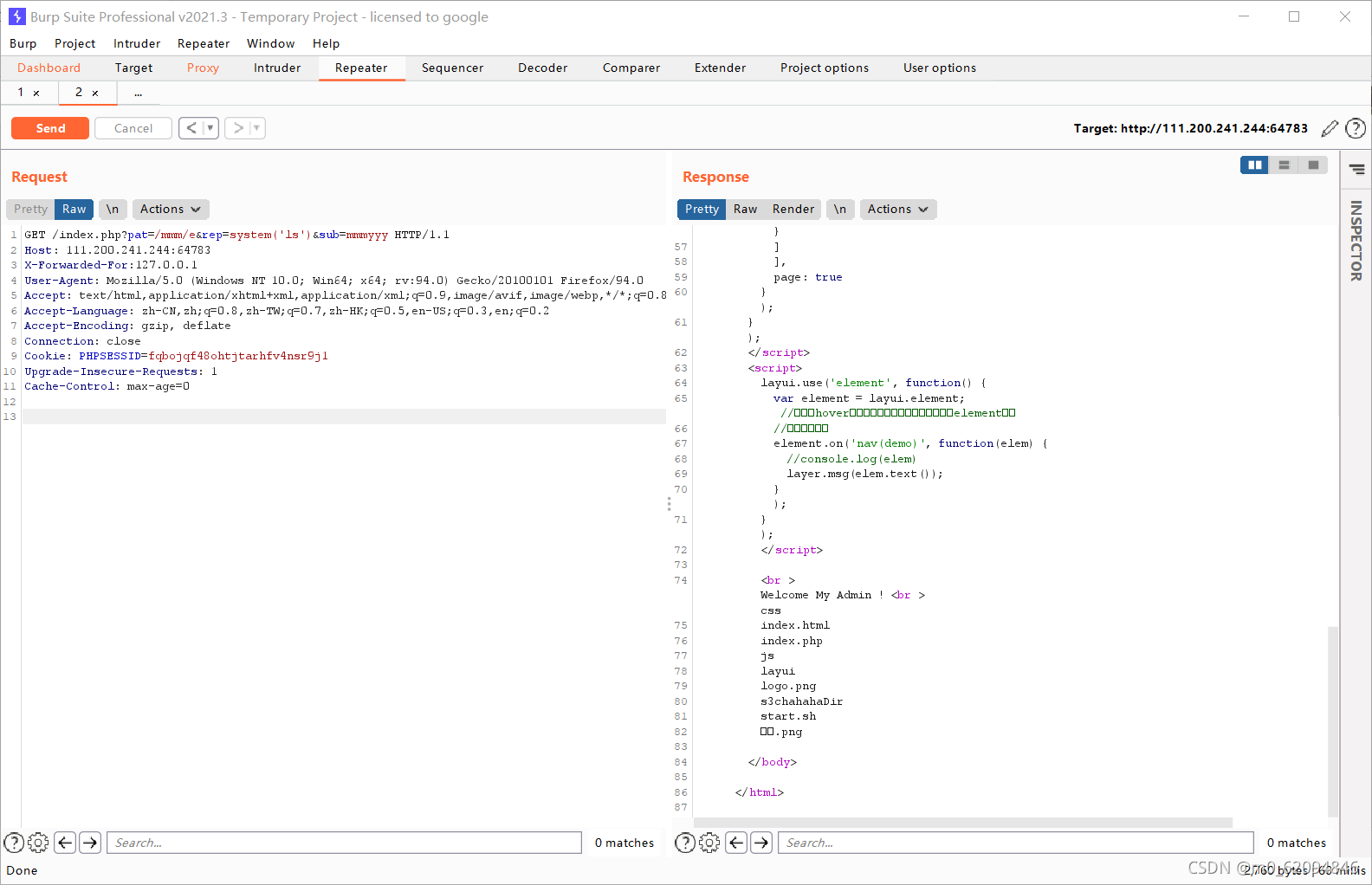
Task: Switch to Extender tab
Action: pos(720,68)
